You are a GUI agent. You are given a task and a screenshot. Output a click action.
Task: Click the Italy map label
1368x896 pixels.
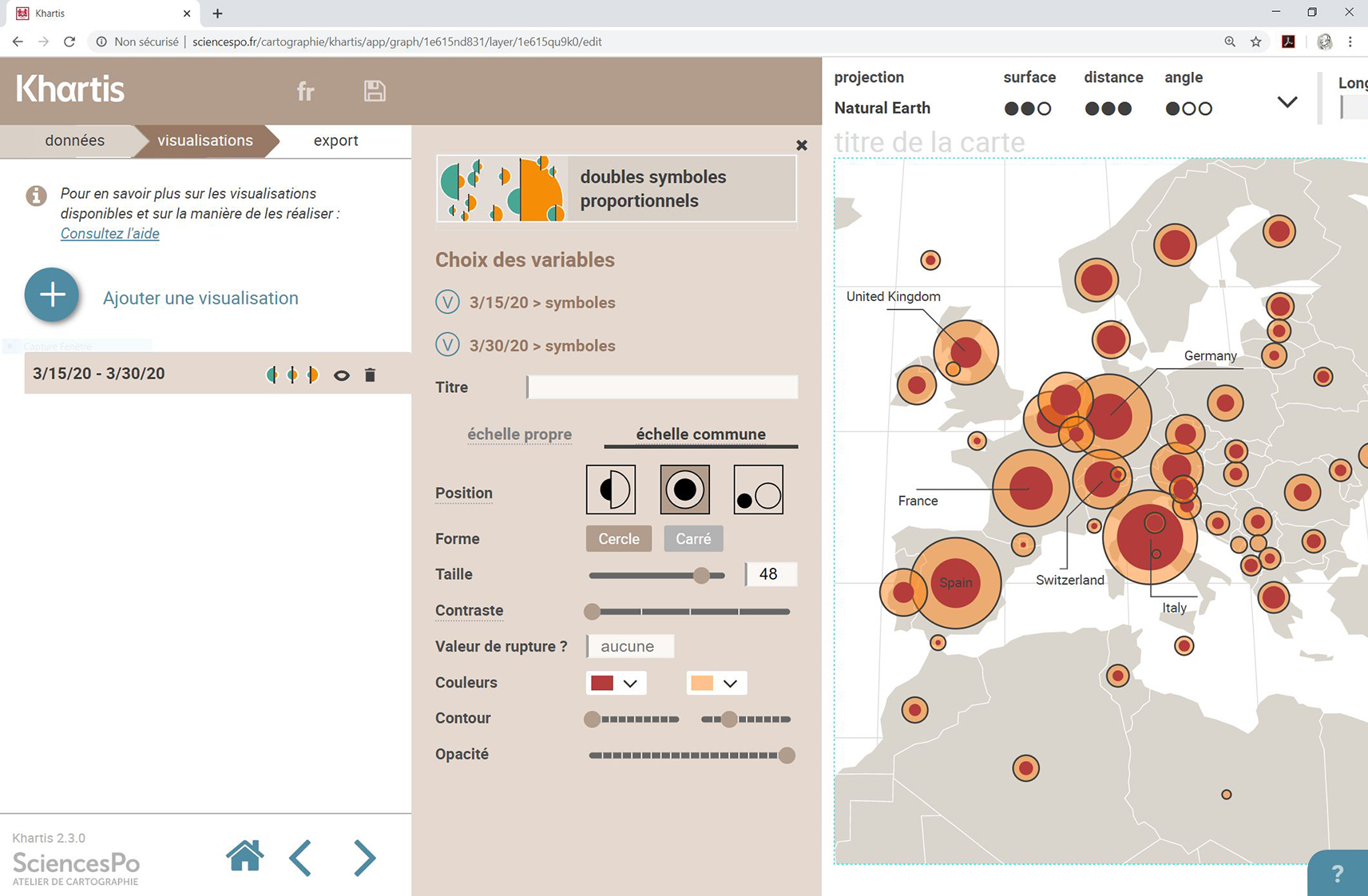pos(1174,608)
